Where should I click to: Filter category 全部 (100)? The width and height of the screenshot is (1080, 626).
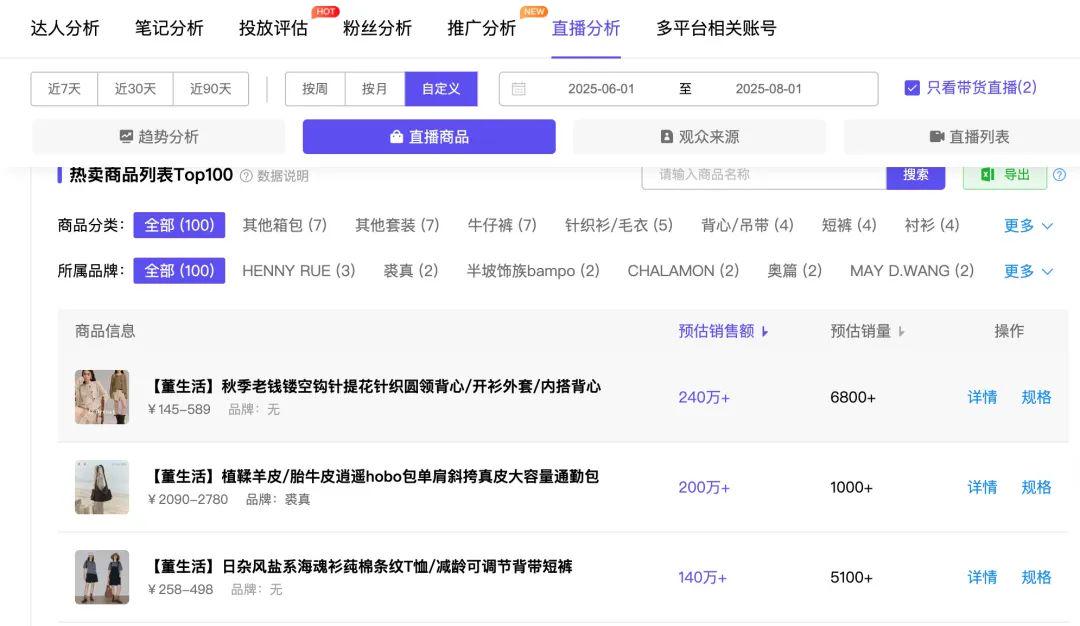[x=179, y=225]
